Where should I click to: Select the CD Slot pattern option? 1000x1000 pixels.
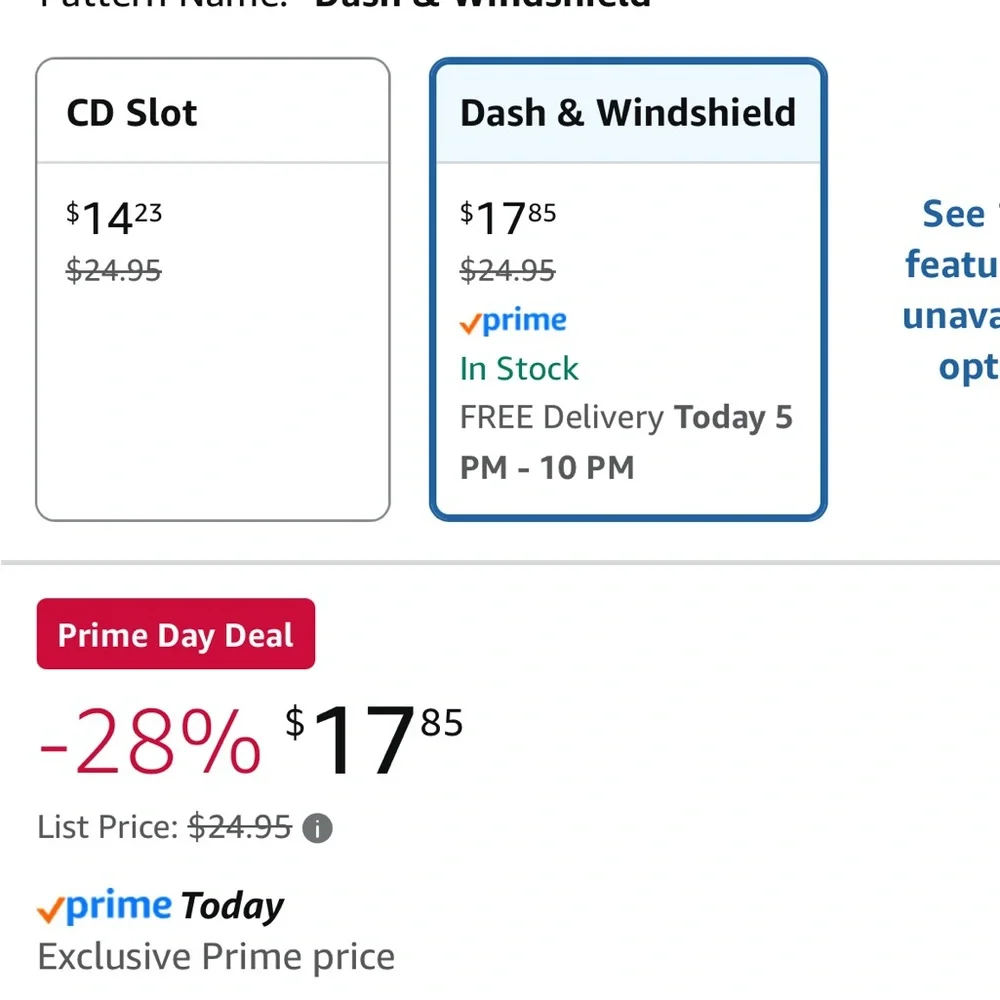click(212, 290)
